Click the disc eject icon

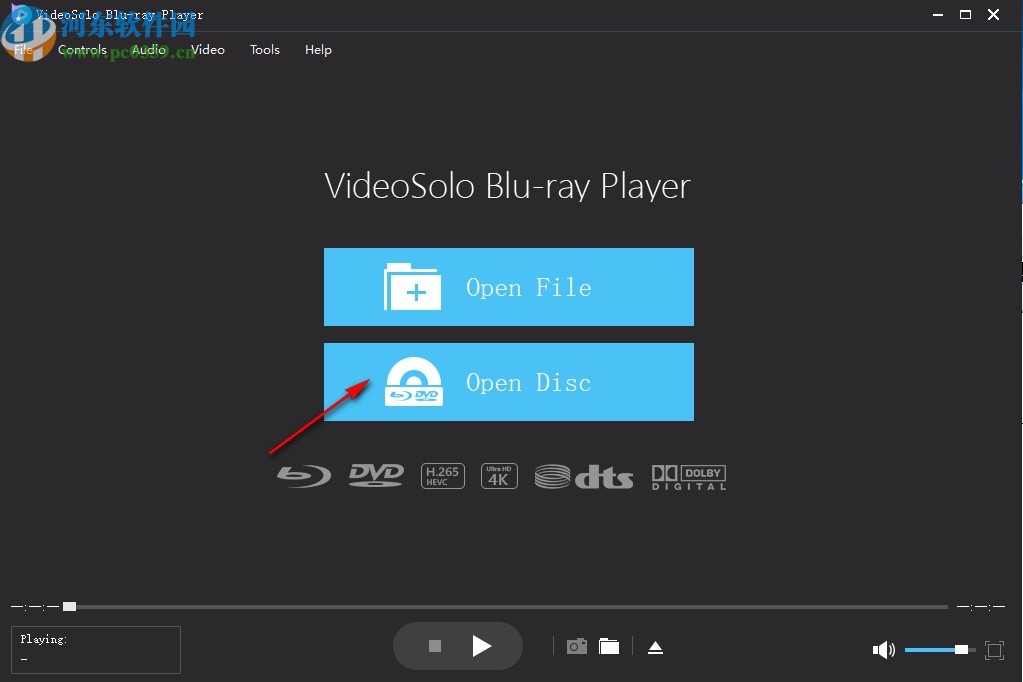[x=655, y=646]
